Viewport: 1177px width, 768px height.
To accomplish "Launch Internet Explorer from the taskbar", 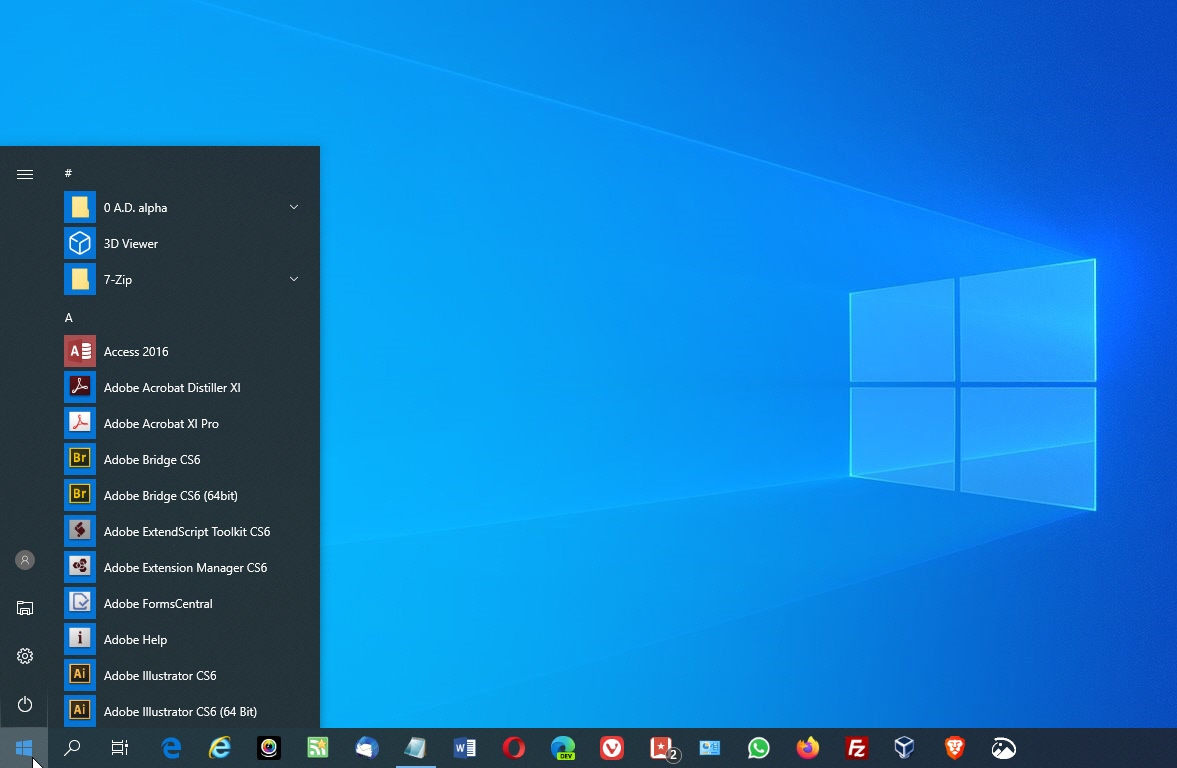I will point(220,748).
